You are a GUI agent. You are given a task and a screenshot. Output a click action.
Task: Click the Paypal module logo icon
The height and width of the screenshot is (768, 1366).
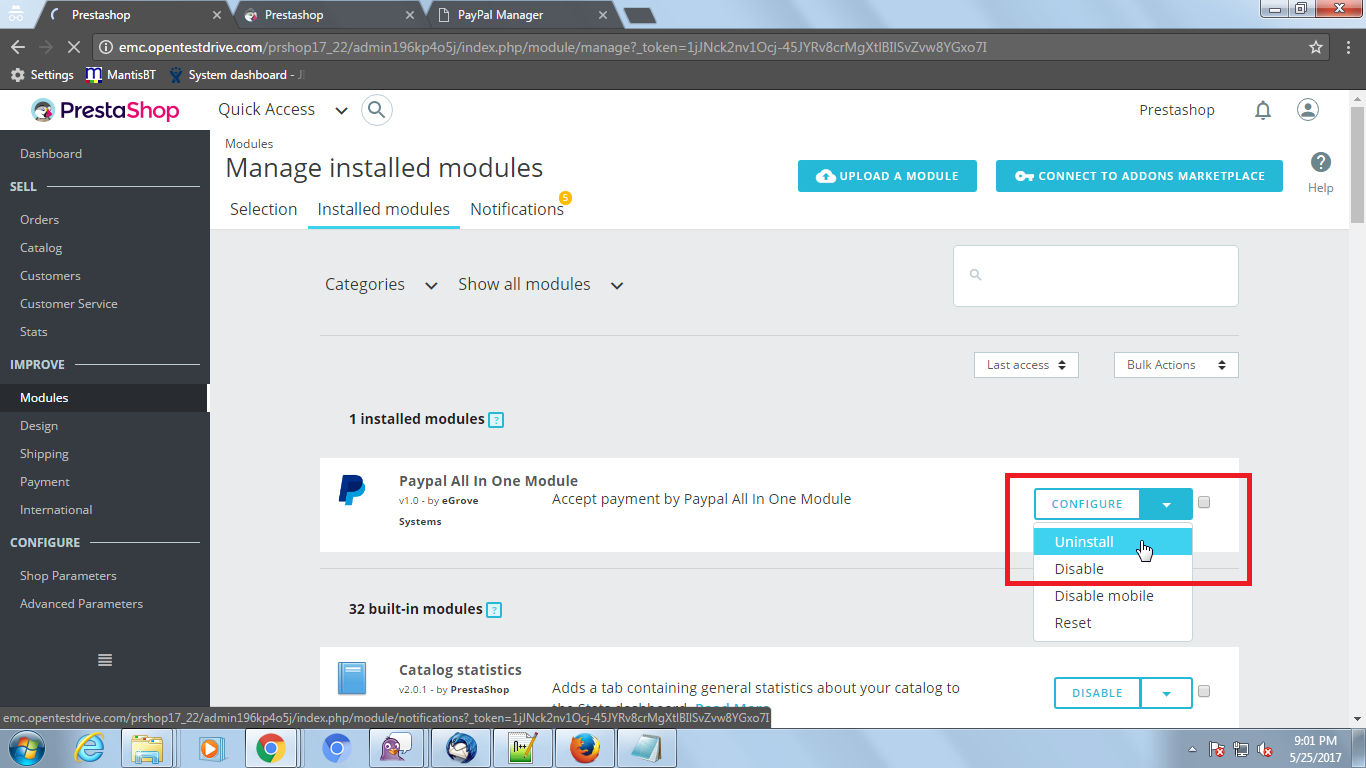[351, 490]
